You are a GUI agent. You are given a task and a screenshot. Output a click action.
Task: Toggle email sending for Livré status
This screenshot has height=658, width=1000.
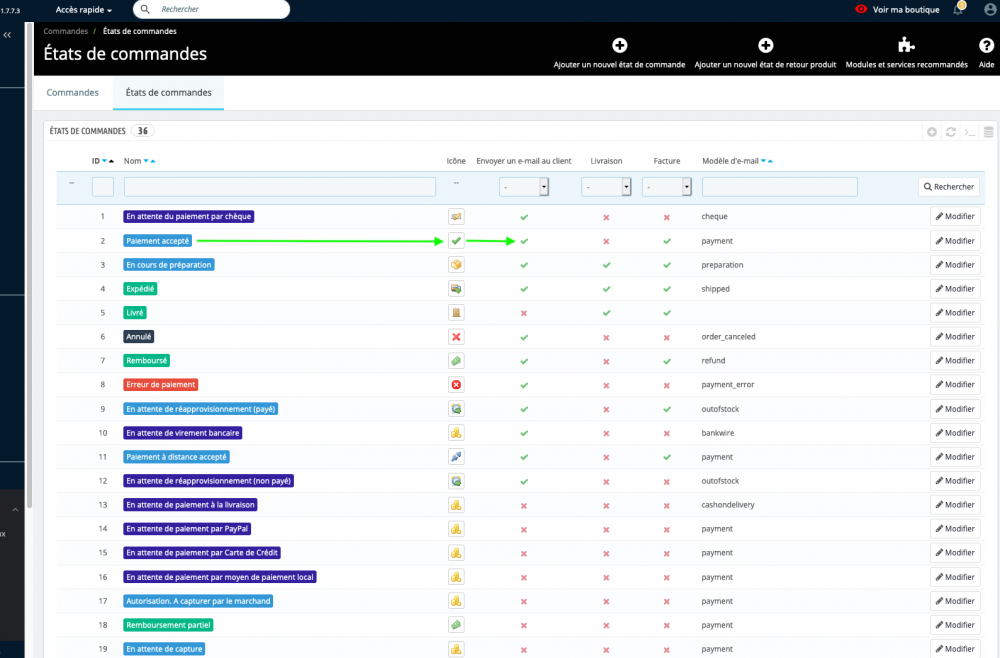[x=524, y=313]
